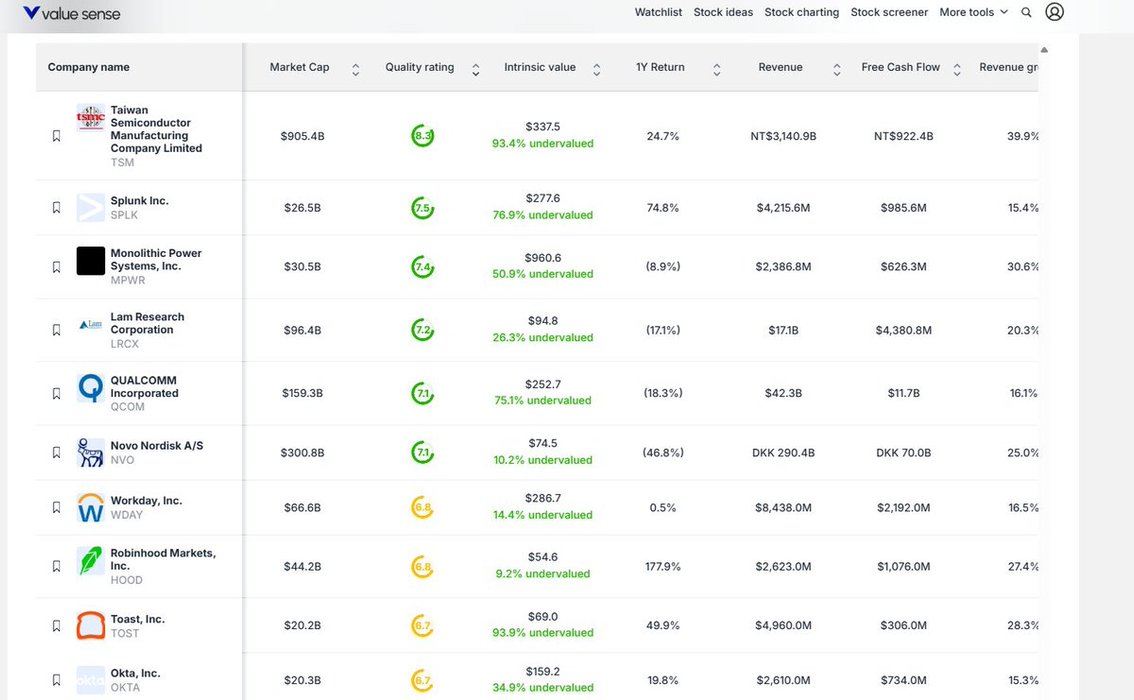Click the Company name column header
Image resolution: width=1134 pixels, height=700 pixels.
(88, 67)
